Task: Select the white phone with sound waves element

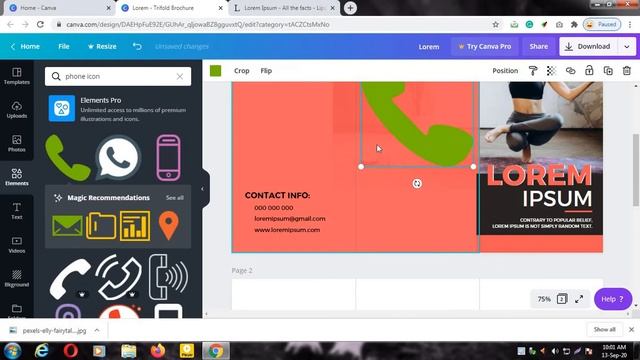Action: click(168, 277)
